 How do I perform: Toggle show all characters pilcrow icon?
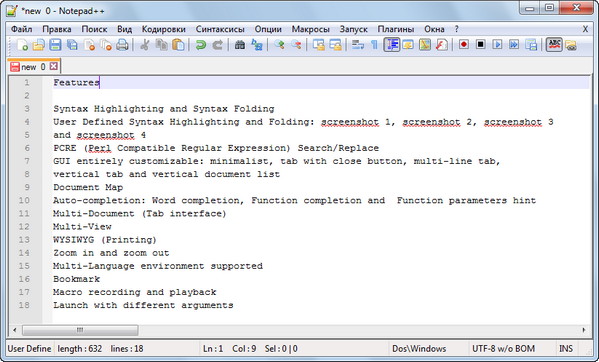point(374,45)
